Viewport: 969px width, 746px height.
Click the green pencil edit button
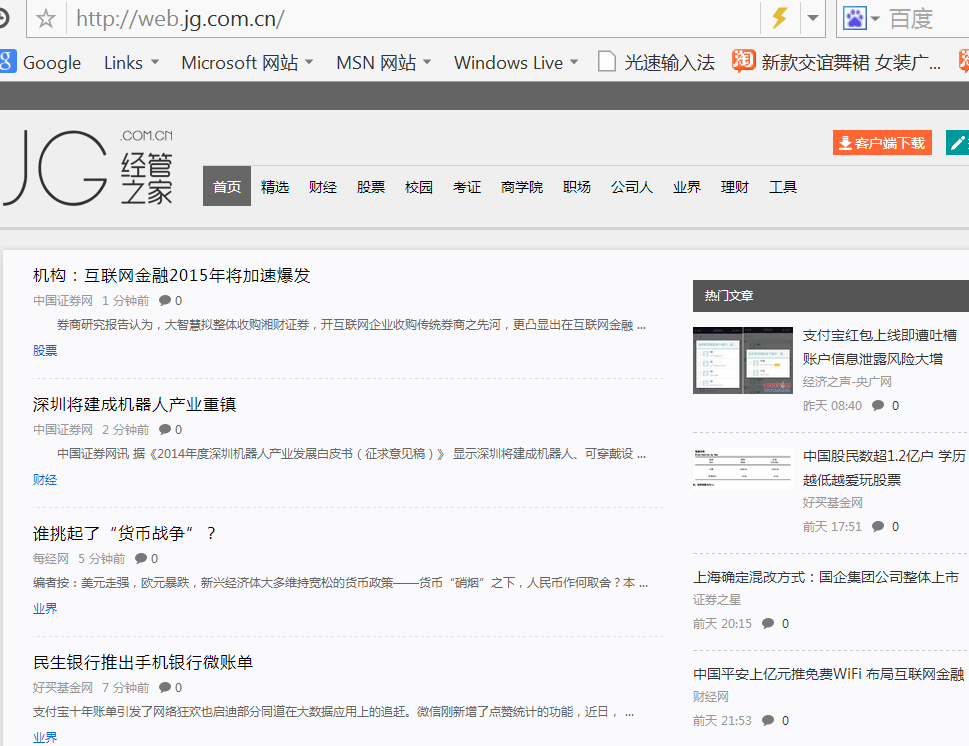coord(958,143)
